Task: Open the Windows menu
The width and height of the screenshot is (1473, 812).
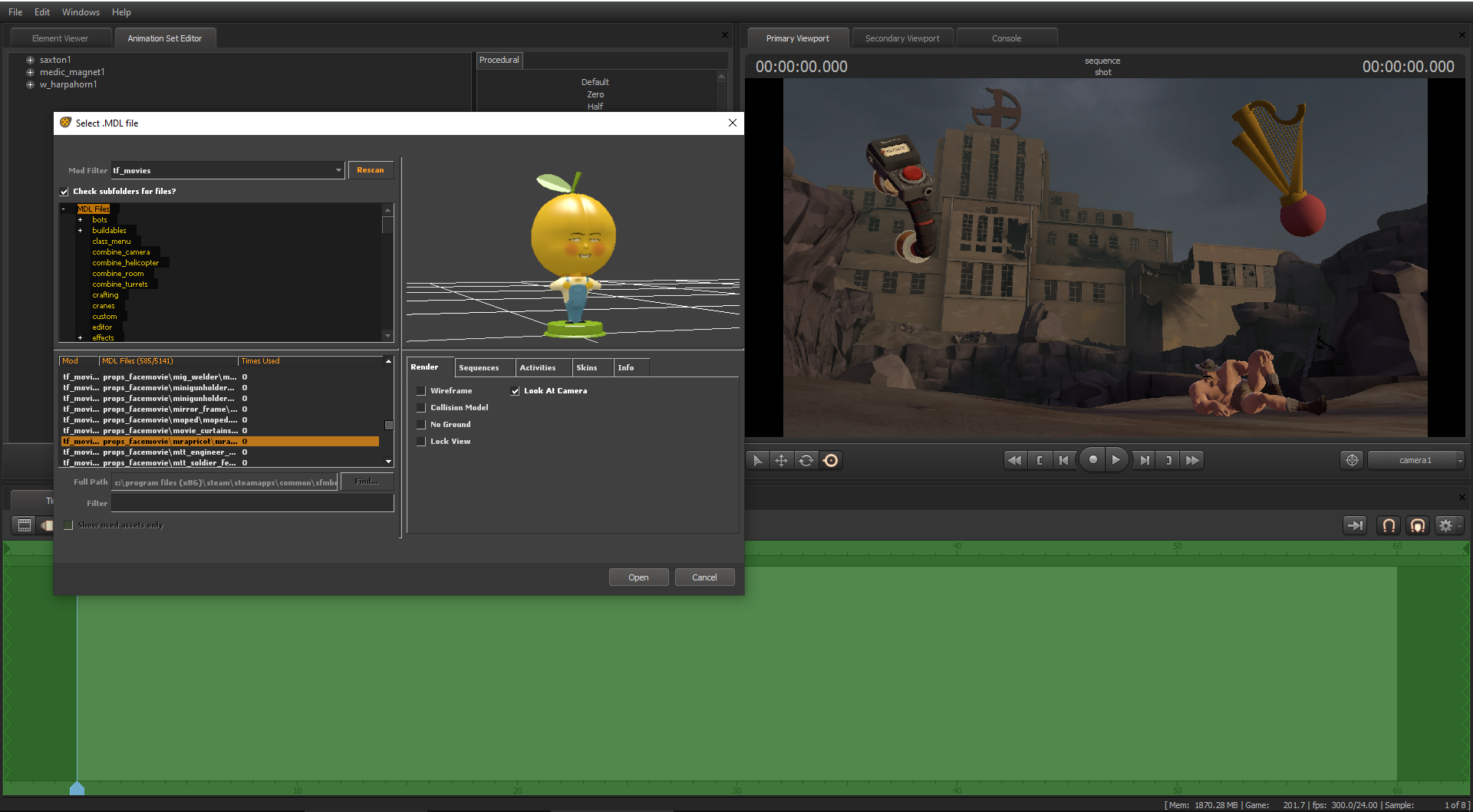Action: (81, 12)
